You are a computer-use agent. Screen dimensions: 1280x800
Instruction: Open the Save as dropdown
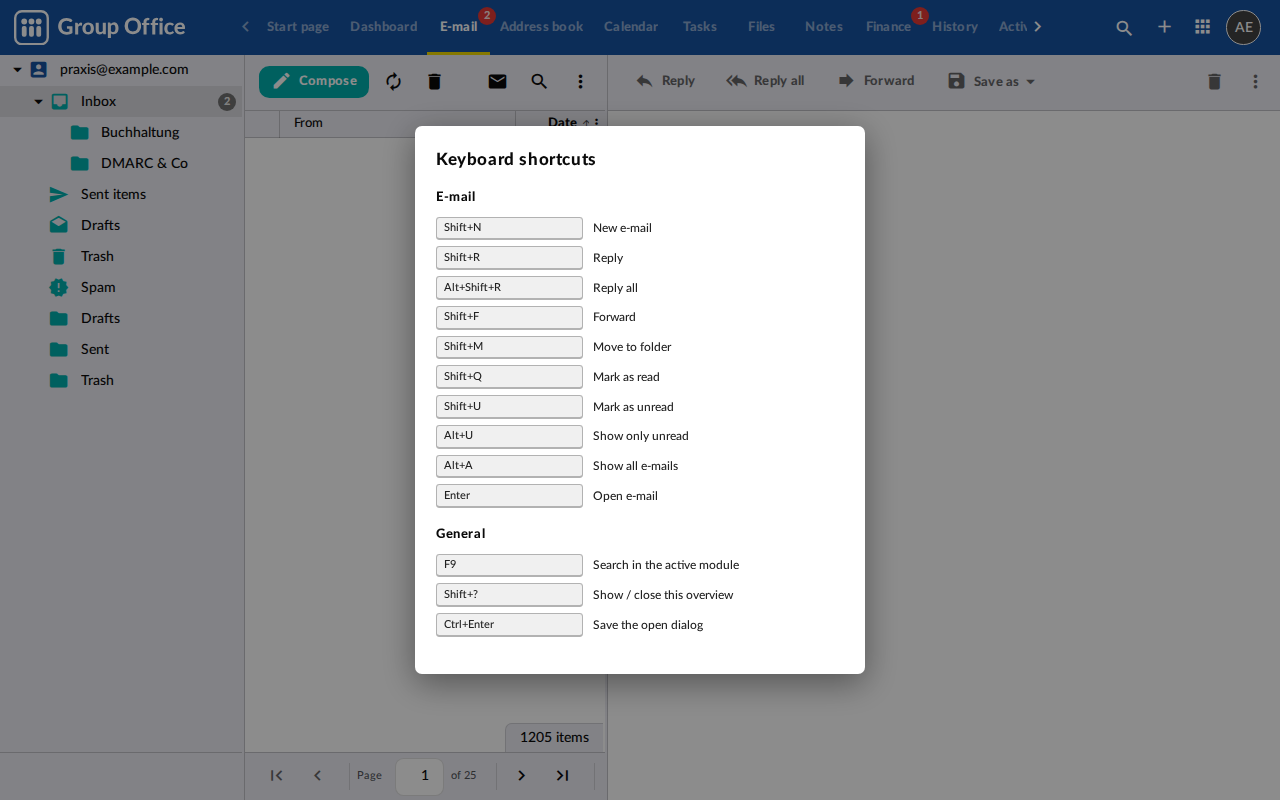pos(992,81)
